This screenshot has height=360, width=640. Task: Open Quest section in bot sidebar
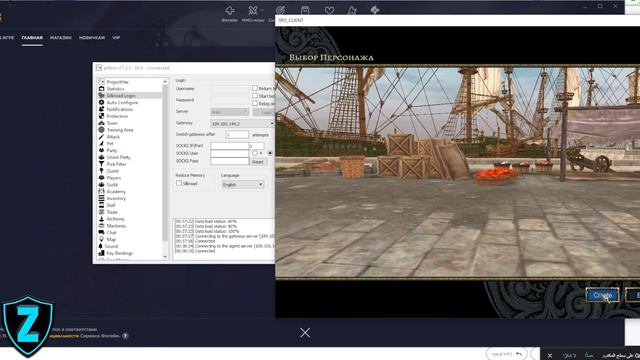(112, 171)
